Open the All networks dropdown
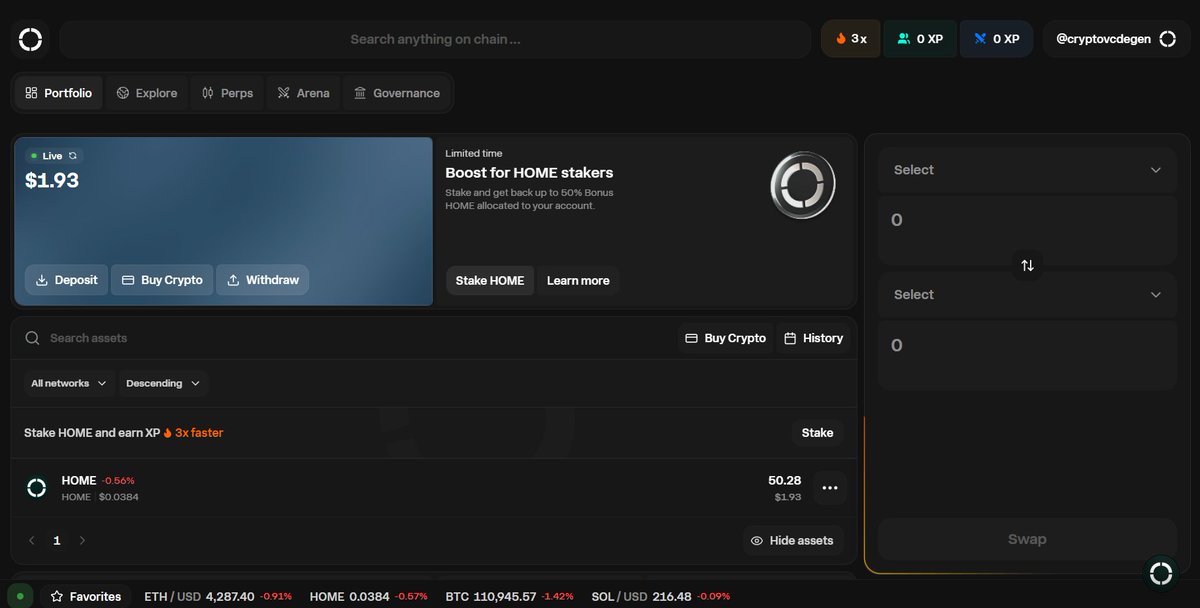Screen dimensions: 1200x608 pyautogui.click(x=67, y=383)
